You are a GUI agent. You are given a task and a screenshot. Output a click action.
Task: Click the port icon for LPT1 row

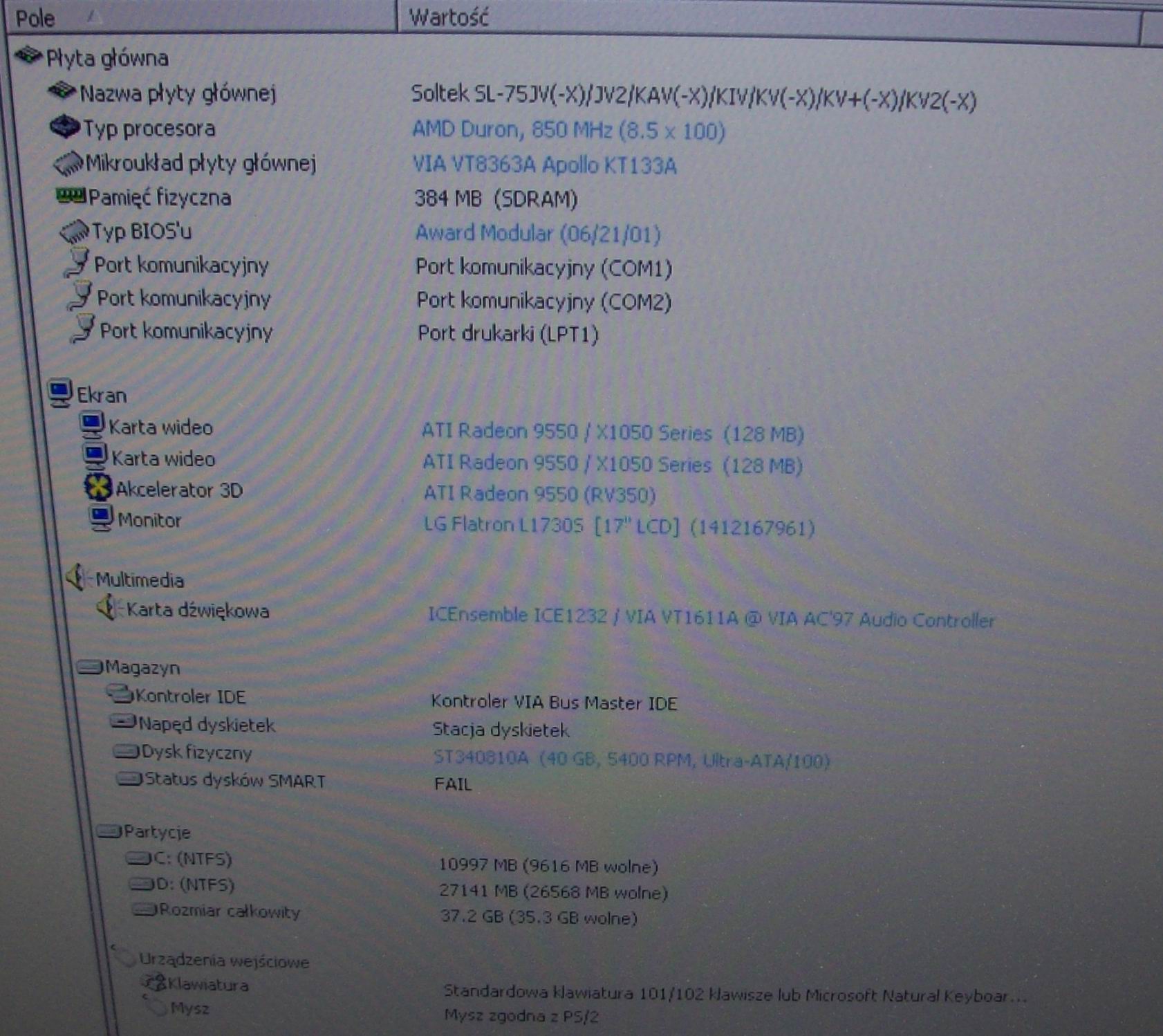click(83, 329)
